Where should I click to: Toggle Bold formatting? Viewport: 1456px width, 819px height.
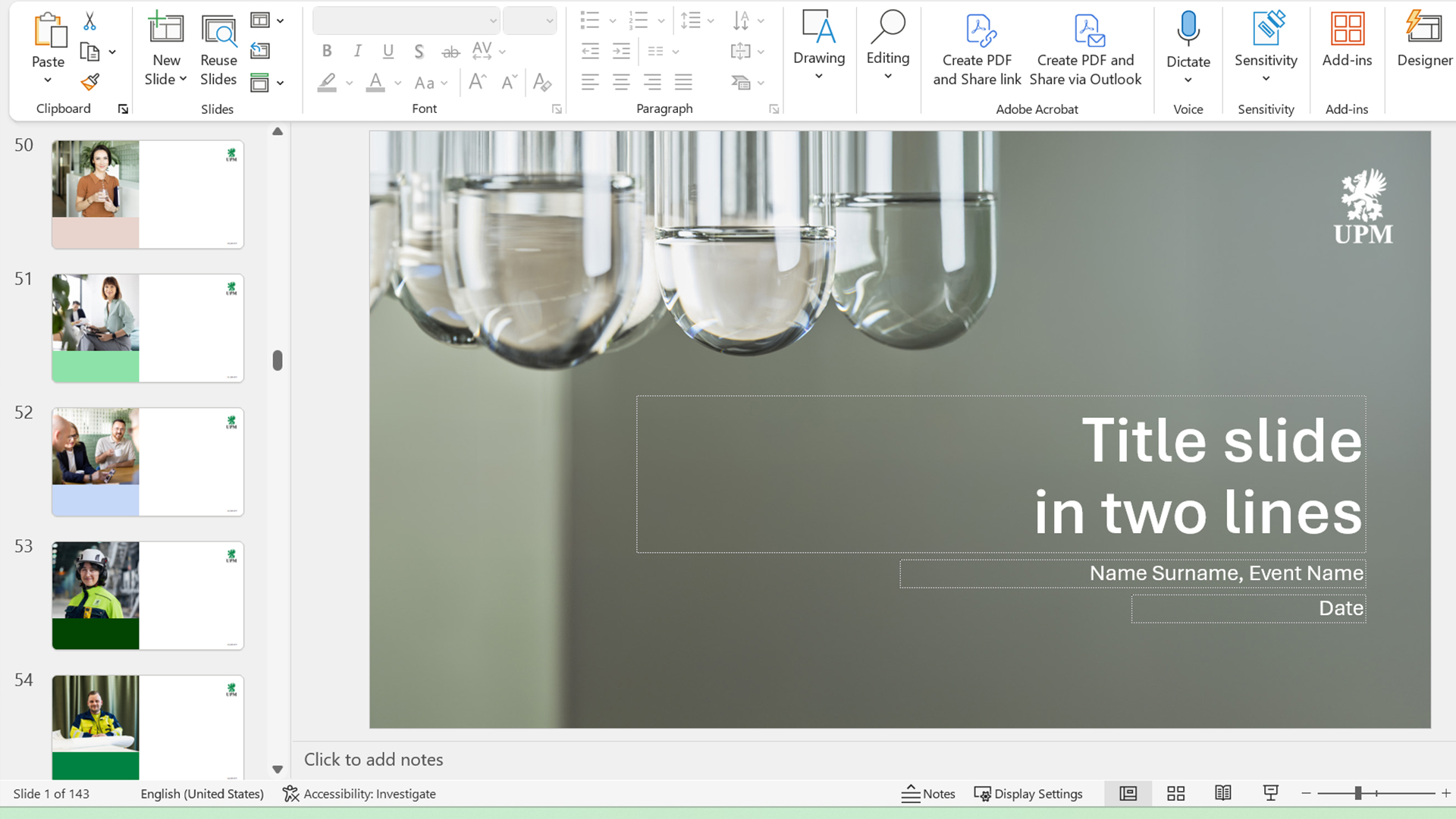point(327,52)
